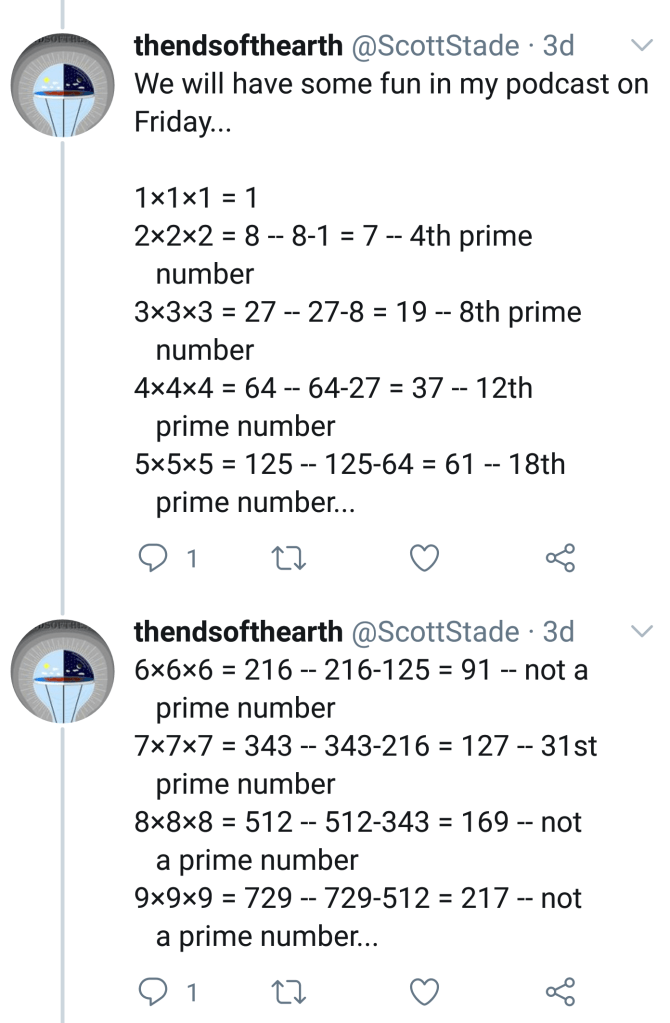Open the tweet text about the podcast on Friday

(x=390, y=102)
